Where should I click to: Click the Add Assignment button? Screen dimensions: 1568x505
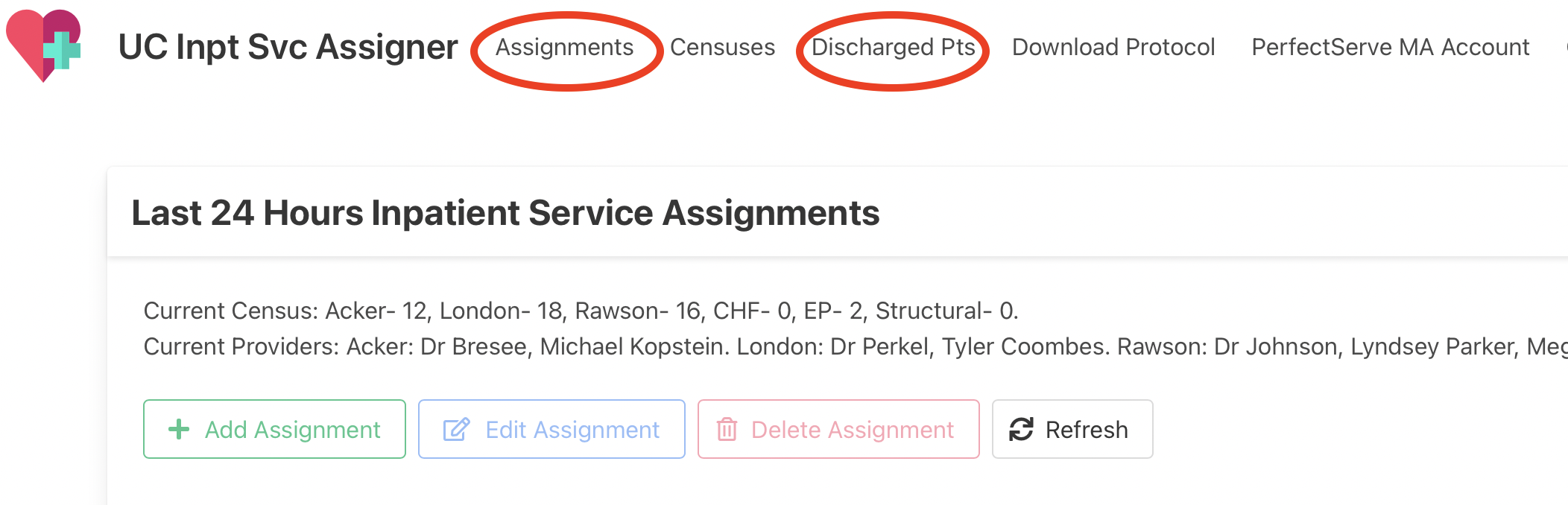[274, 429]
